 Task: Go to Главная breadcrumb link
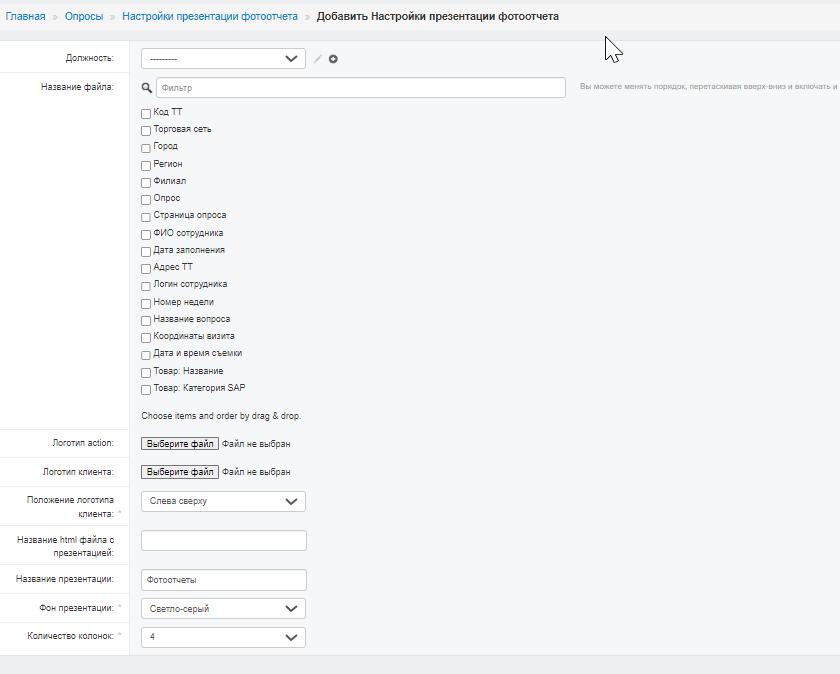click(25, 17)
